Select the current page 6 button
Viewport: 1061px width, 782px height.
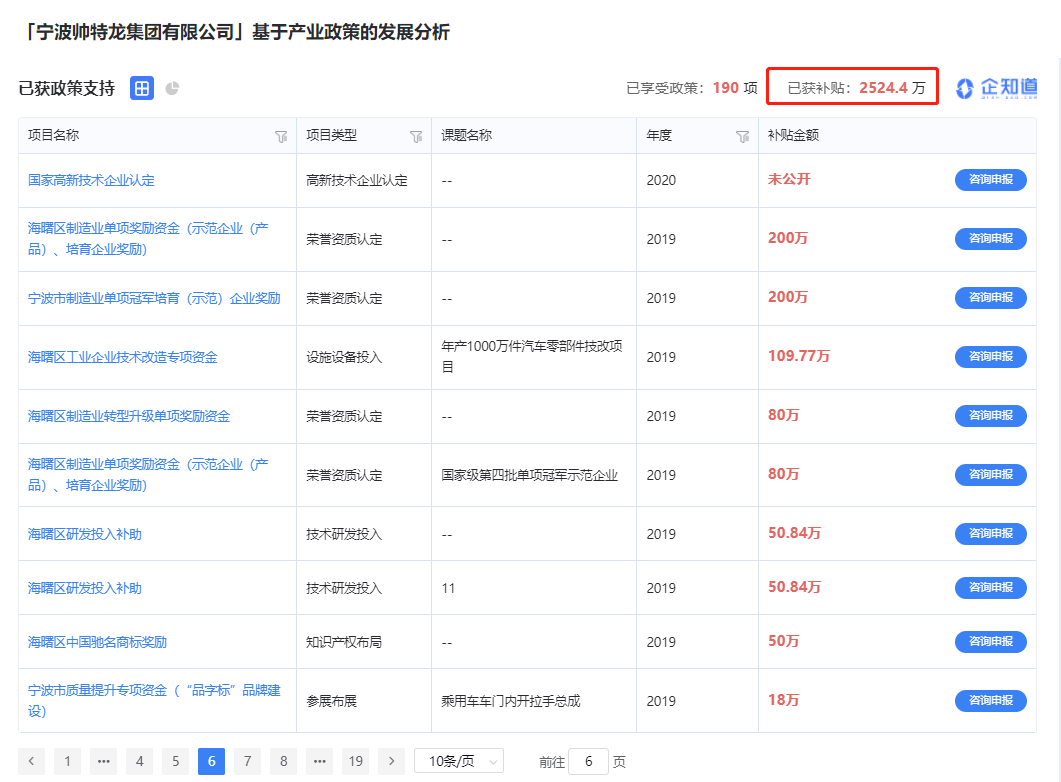[x=211, y=761]
